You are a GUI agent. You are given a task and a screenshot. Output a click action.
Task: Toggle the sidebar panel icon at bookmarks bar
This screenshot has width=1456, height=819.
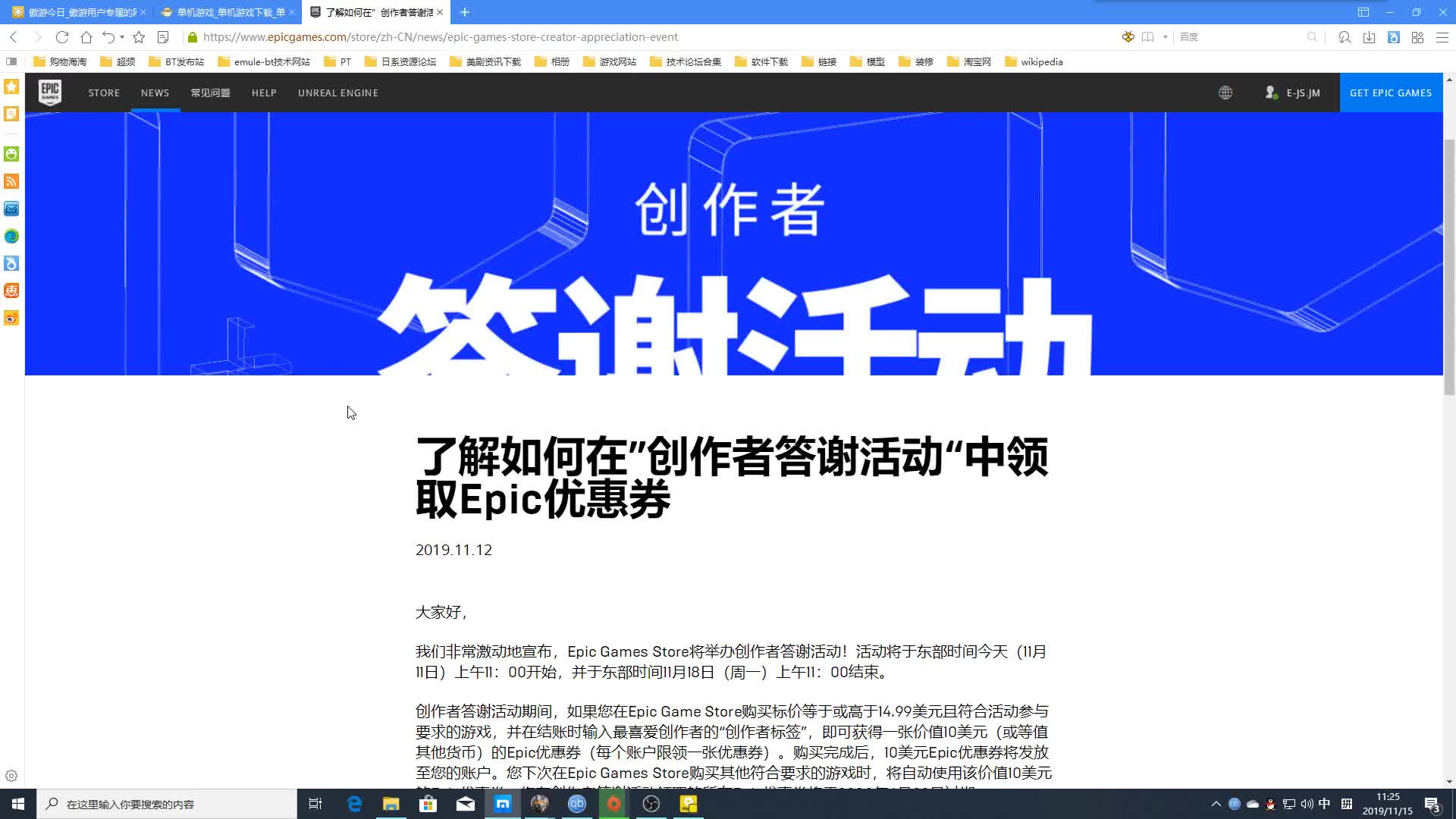point(11,61)
